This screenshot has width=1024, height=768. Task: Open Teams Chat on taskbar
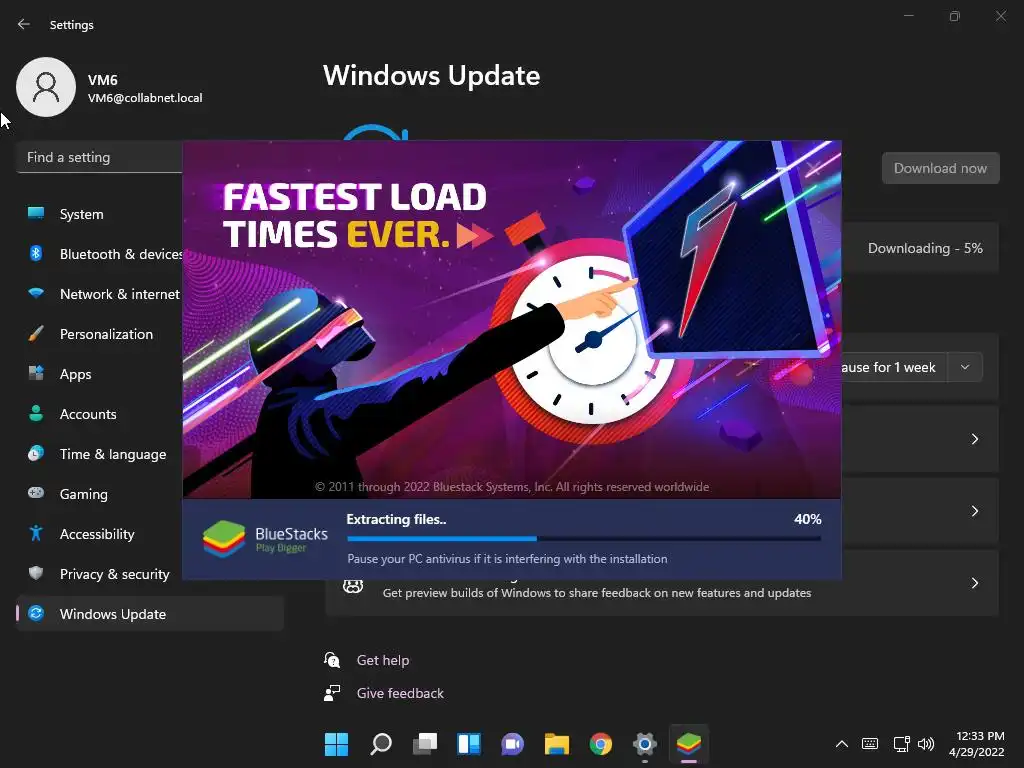click(x=513, y=744)
